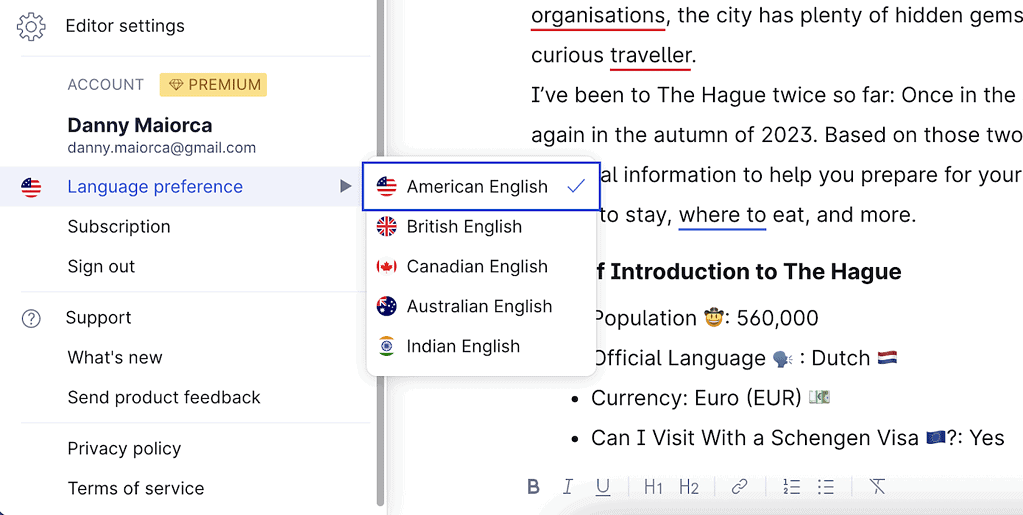1023x515 pixels.
Task: Create a bulleted list
Action: tap(826, 487)
